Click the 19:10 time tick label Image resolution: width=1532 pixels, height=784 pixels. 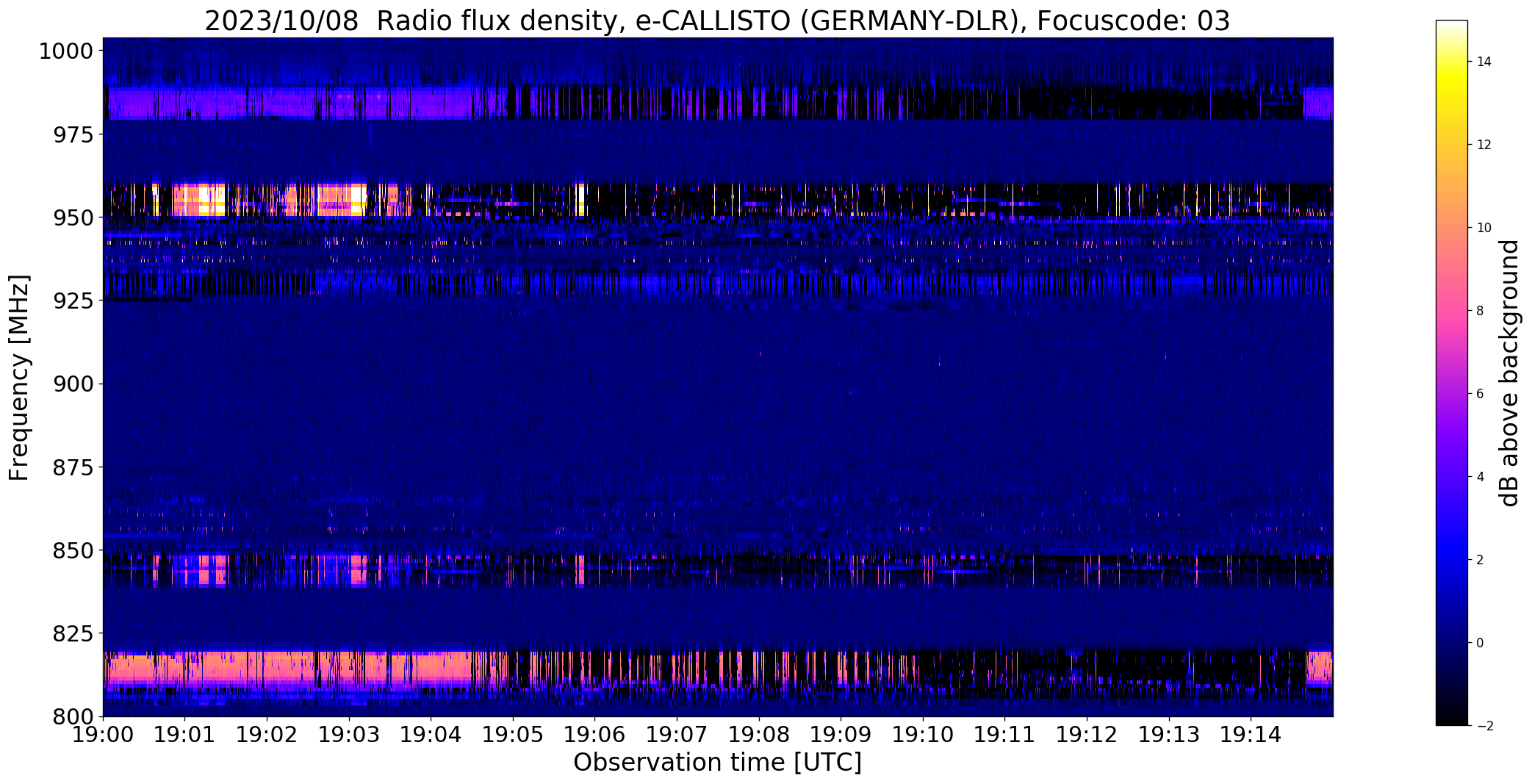pyautogui.click(x=923, y=735)
